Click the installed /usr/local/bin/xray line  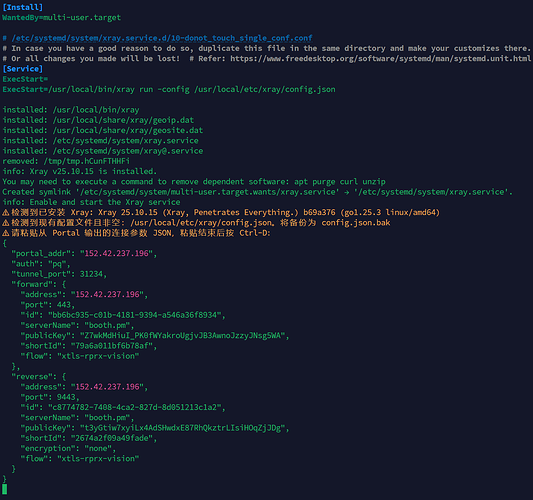point(71,110)
